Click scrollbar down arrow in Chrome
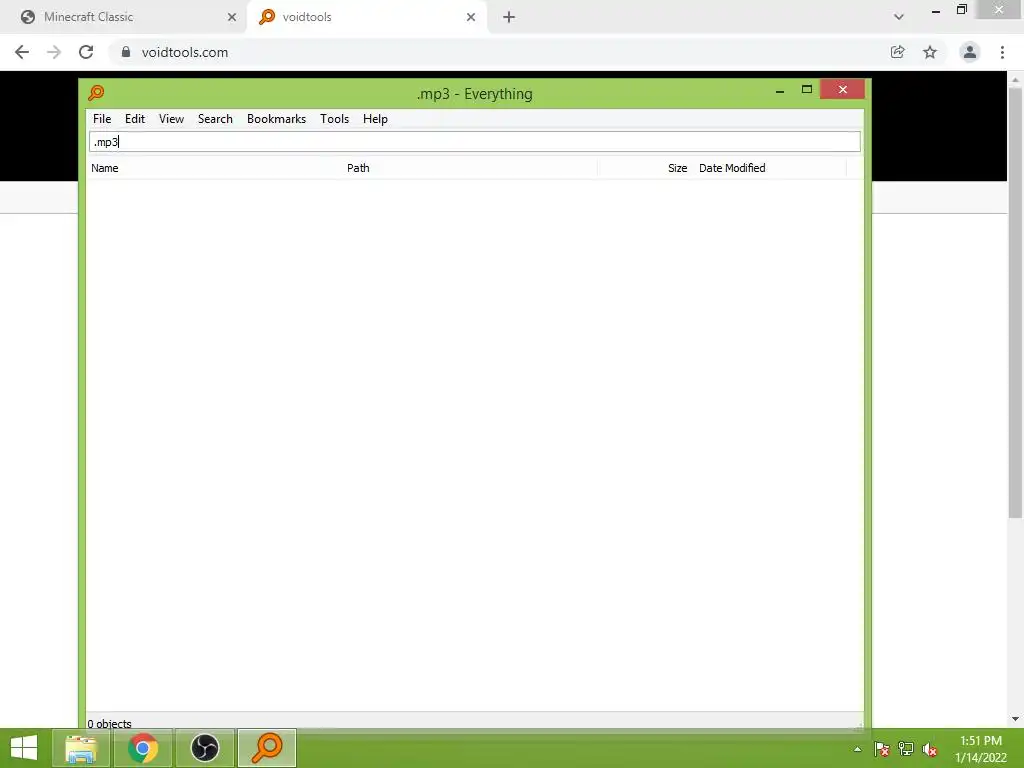This screenshot has height=768, width=1024. pos(1016,719)
